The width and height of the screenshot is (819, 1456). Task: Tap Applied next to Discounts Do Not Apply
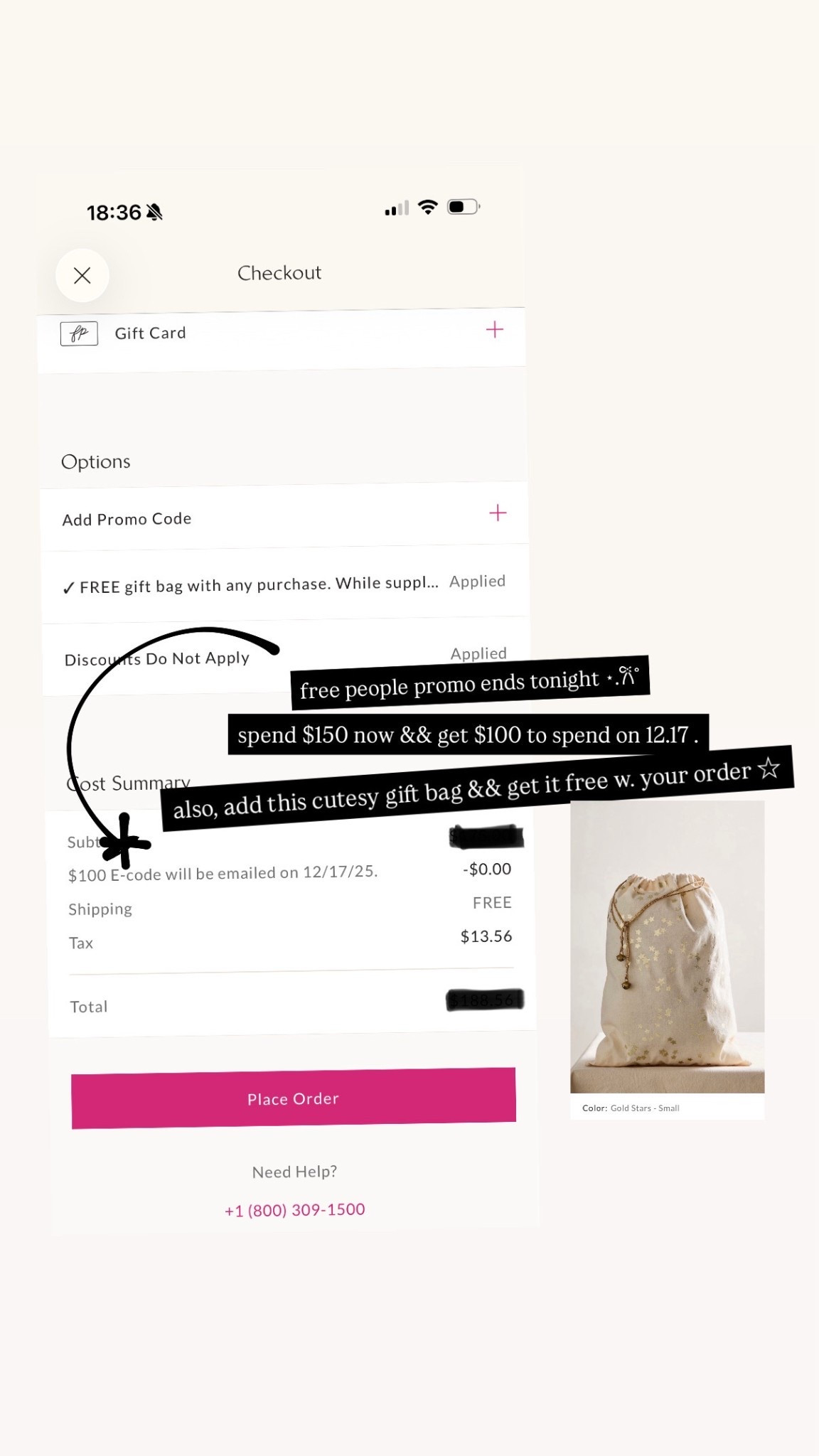[478, 653]
